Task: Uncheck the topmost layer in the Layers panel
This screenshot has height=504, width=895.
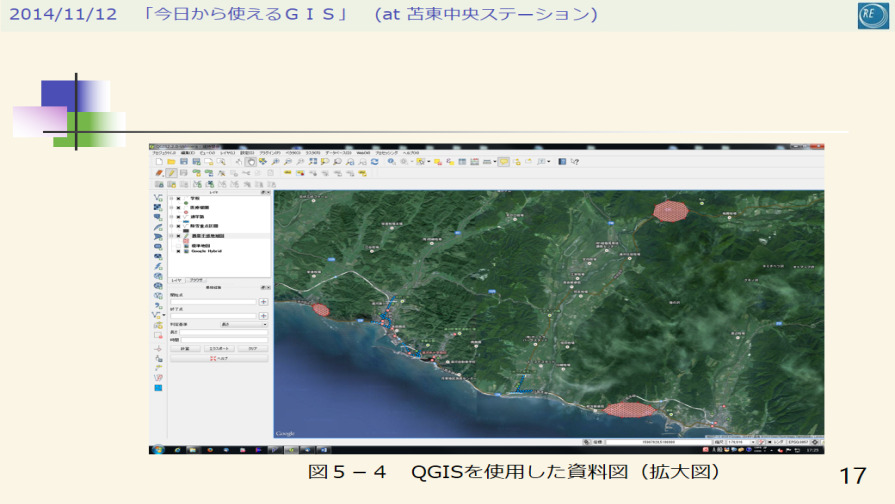Action: (178, 198)
